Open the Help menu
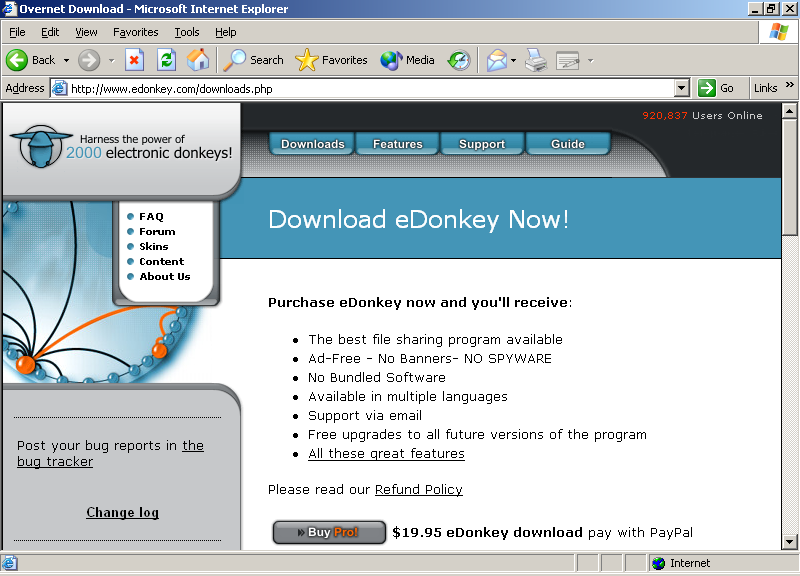800x576 pixels. point(226,32)
